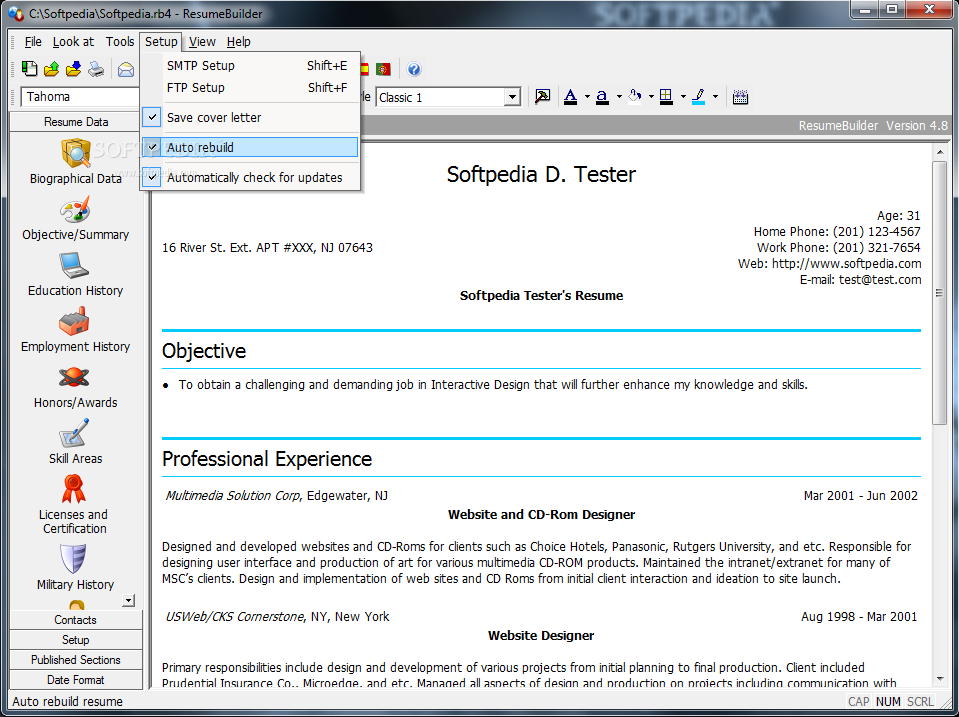Open Biographical Data section icon
959x717 pixels.
pyautogui.click(x=76, y=152)
